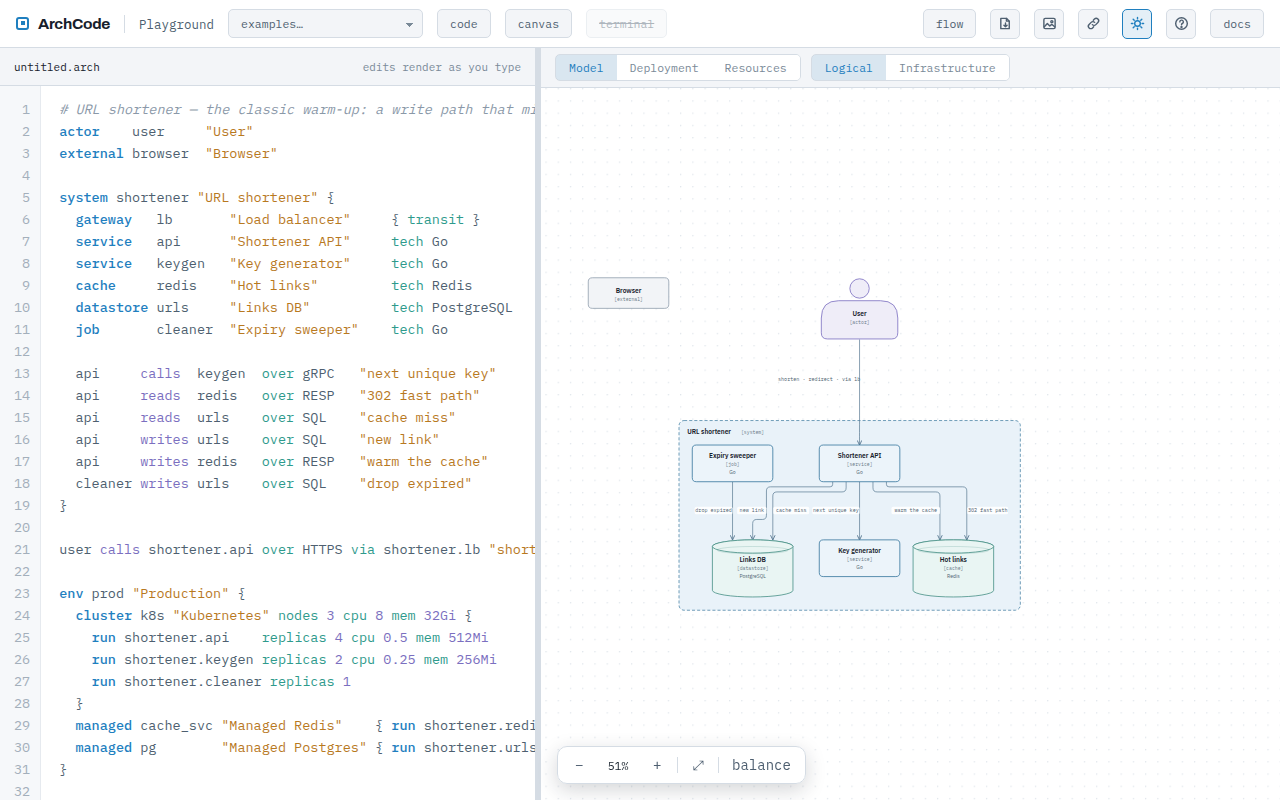
Task: Select the Browser external node
Action: click(628, 293)
